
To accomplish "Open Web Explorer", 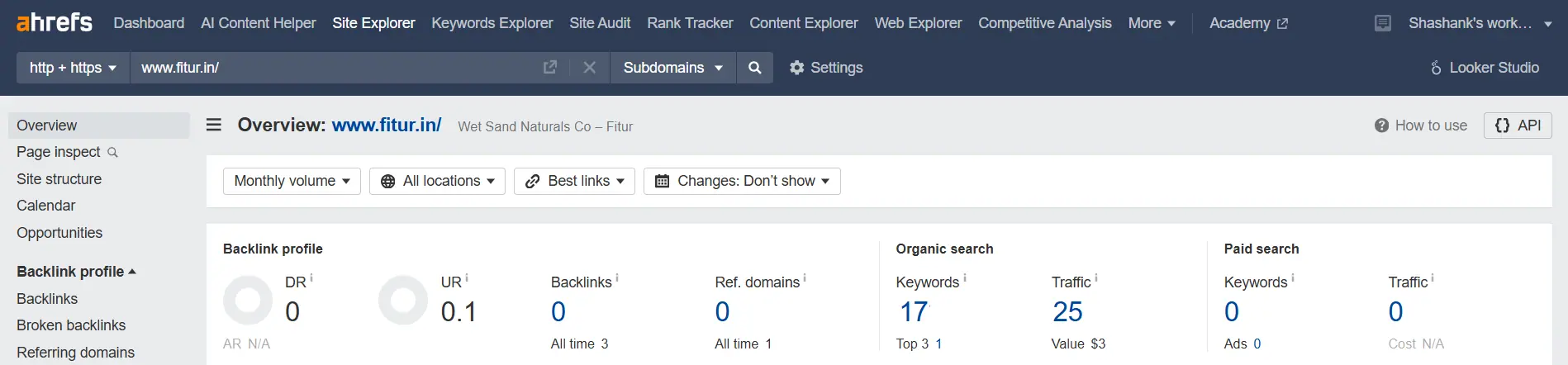I will [918, 23].
